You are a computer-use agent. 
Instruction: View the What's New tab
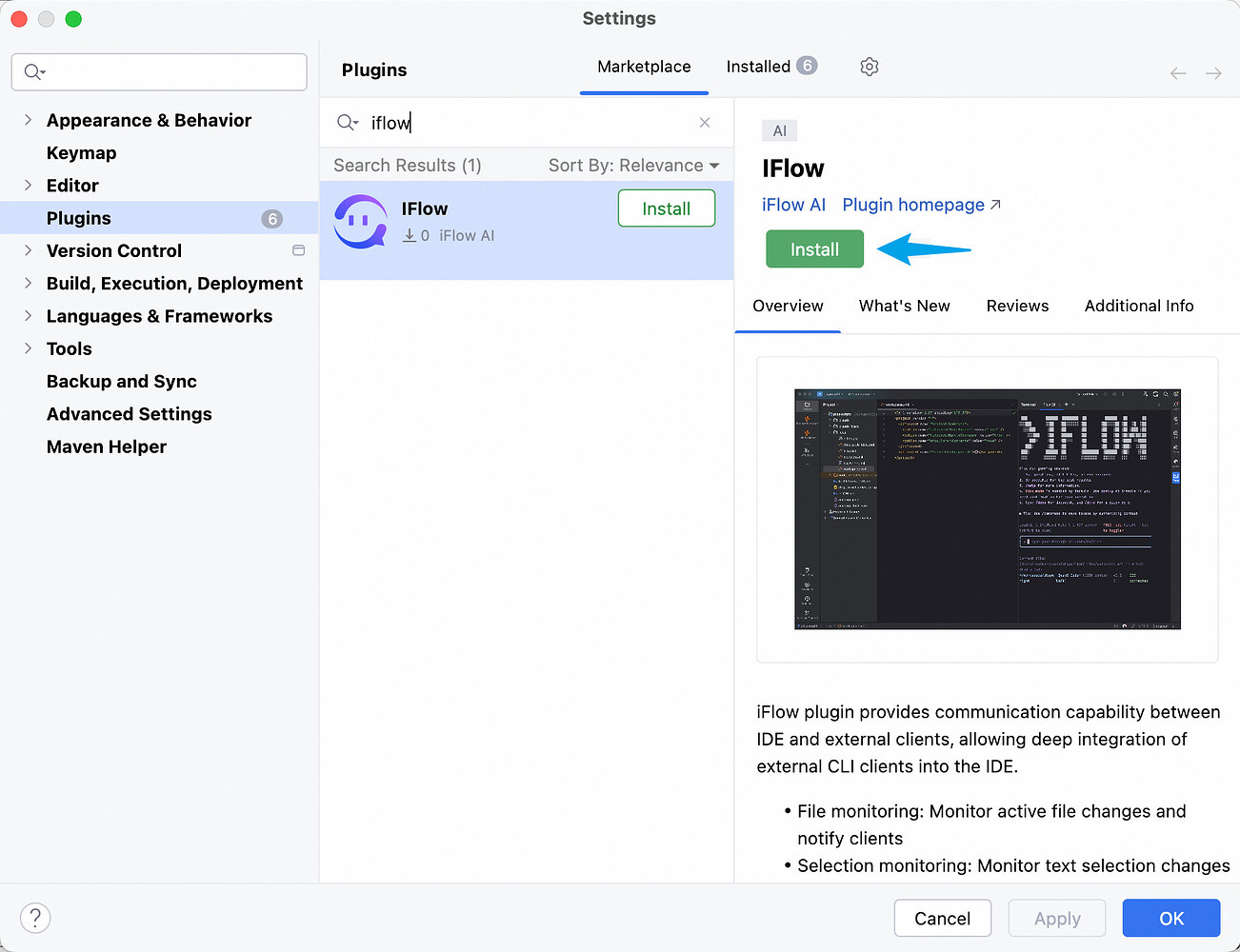[904, 306]
